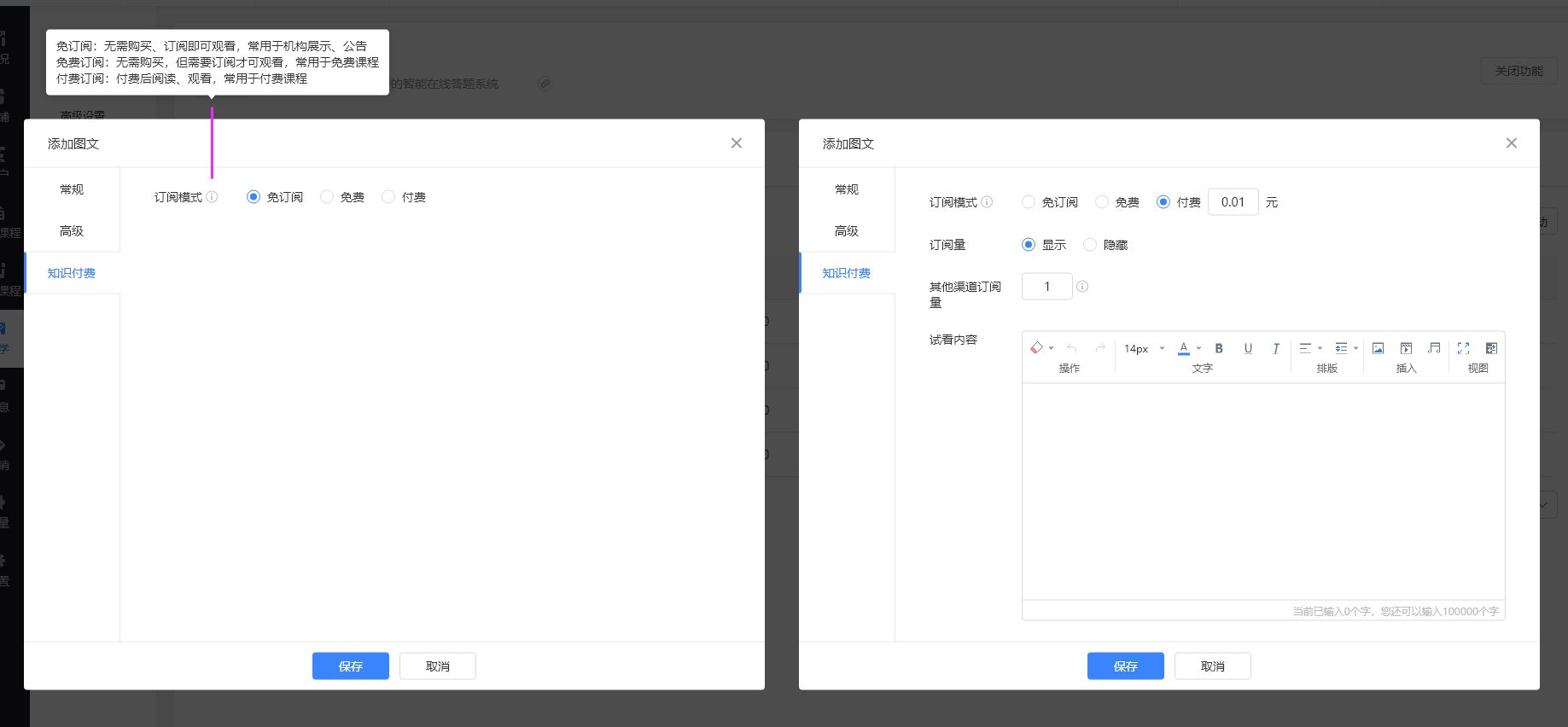This screenshot has width=1568, height=727.
Task: Click 保存 button in right dialog
Action: pyautogui.click(x=1126, y=666)
